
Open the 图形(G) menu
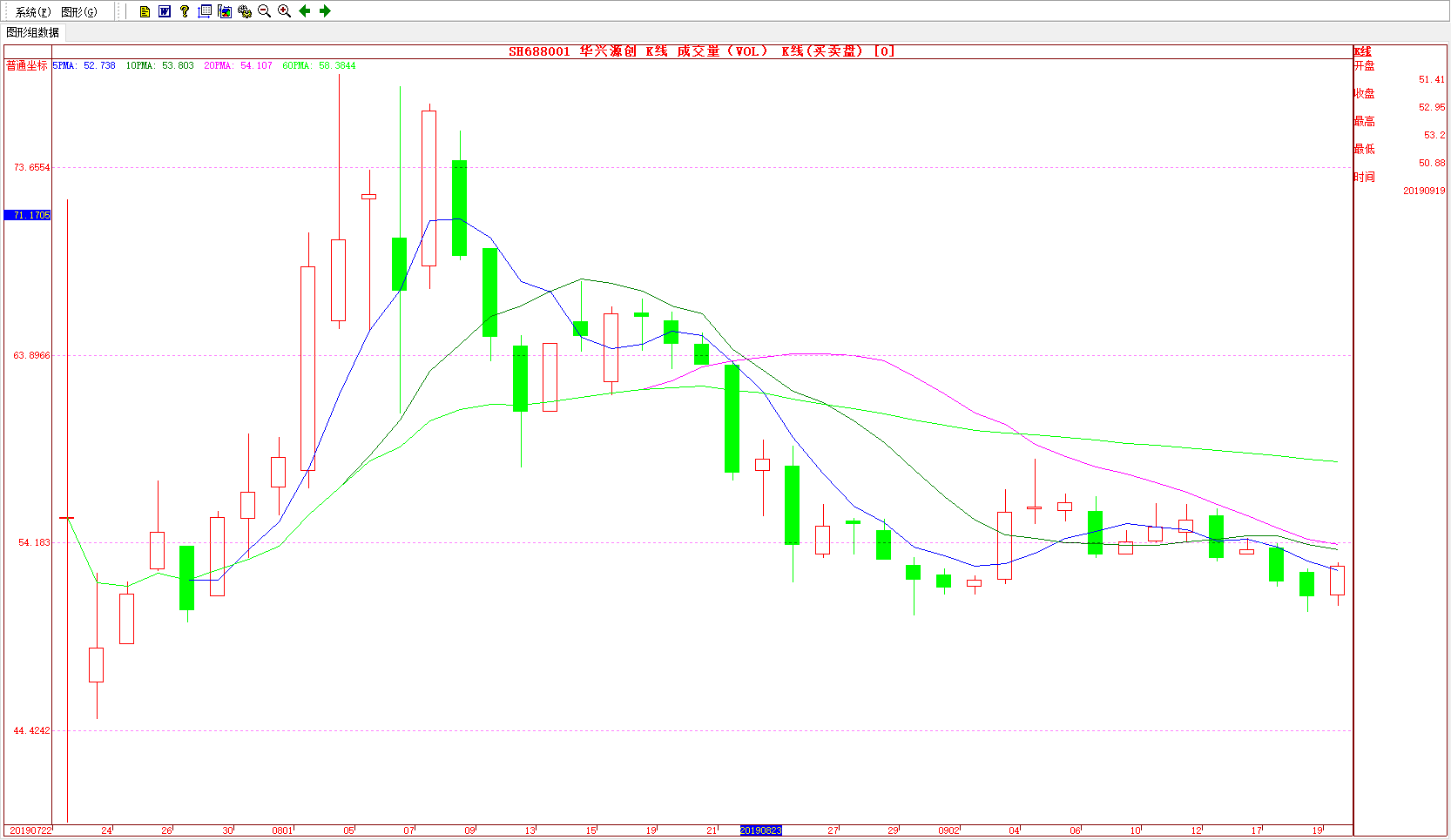click(79, 11)
